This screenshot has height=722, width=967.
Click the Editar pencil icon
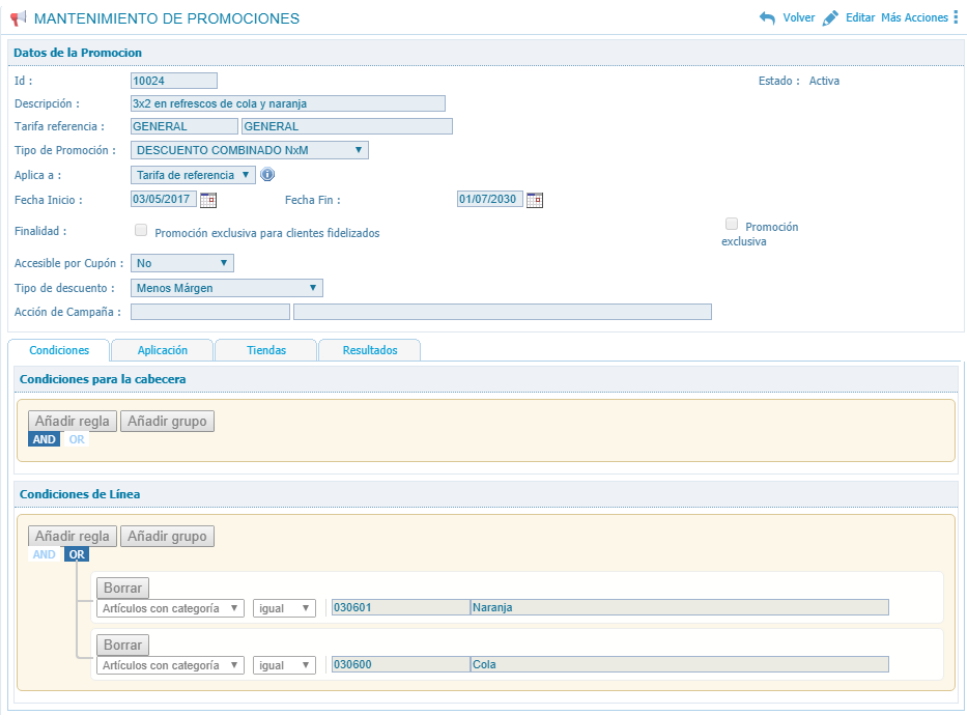(829, 19)
